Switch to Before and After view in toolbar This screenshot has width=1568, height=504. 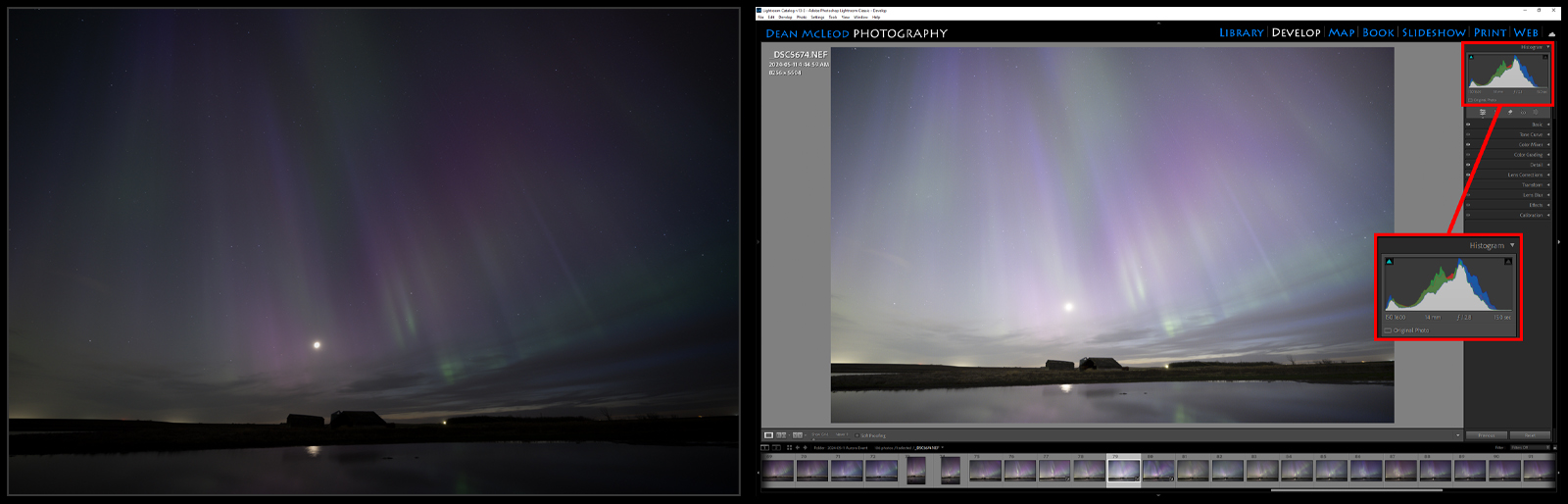pyautogui.click(x=798, y=435)
